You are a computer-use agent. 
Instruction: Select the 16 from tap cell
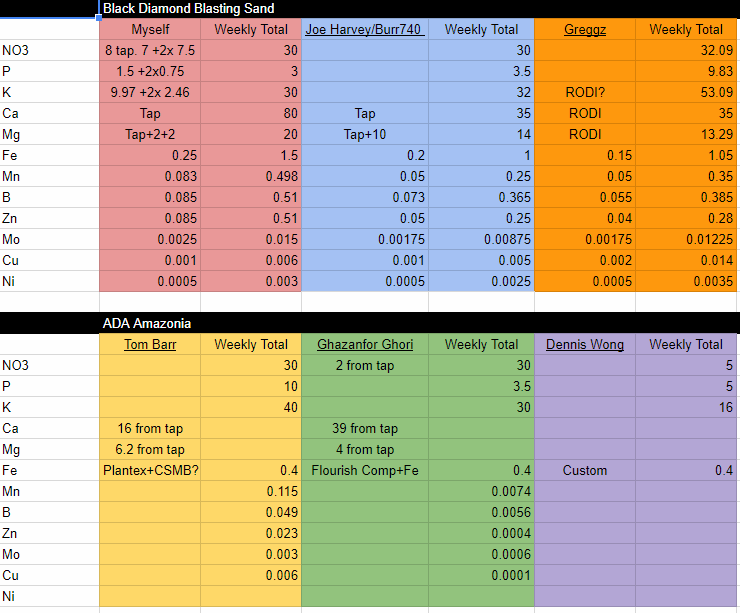pyautogui.click(x=150, y=428)
